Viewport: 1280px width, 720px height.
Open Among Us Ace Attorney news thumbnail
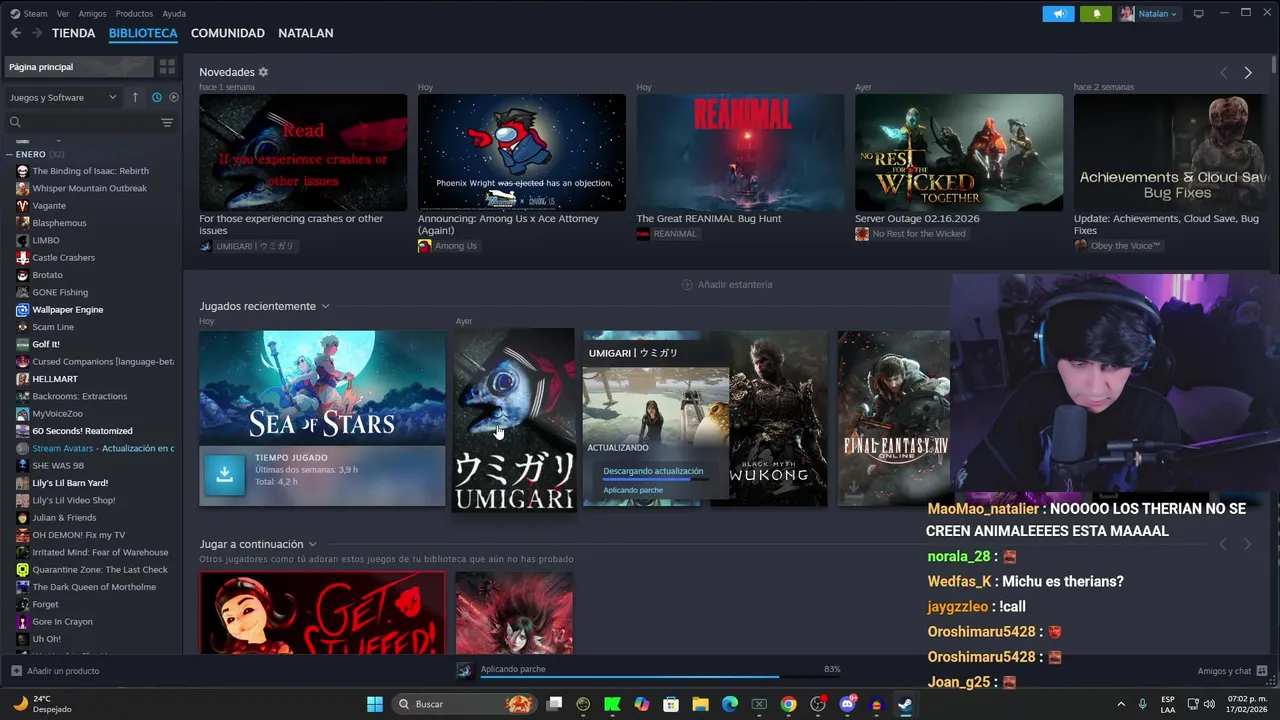(522, 152)
